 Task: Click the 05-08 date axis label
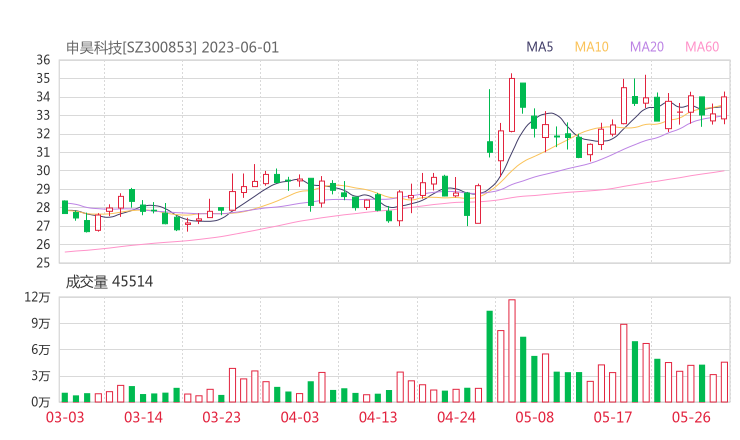pos(535,417)
